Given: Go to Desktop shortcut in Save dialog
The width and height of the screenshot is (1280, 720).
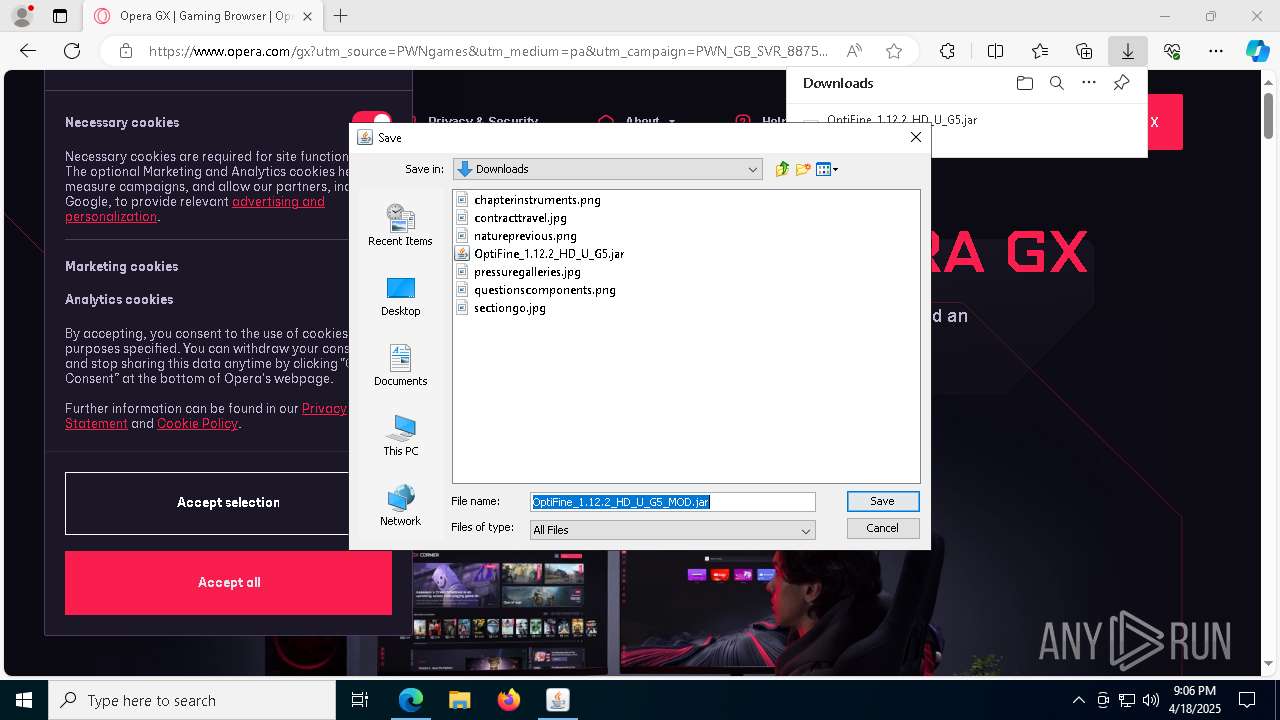Looking at the screenshot, I should pyautogui.click(x=400, y=296).
